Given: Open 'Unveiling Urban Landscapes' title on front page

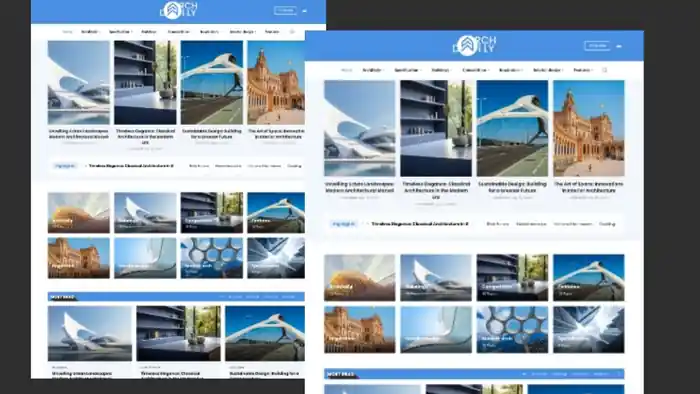Looking at the screenshot, I should tap(359, 187).
